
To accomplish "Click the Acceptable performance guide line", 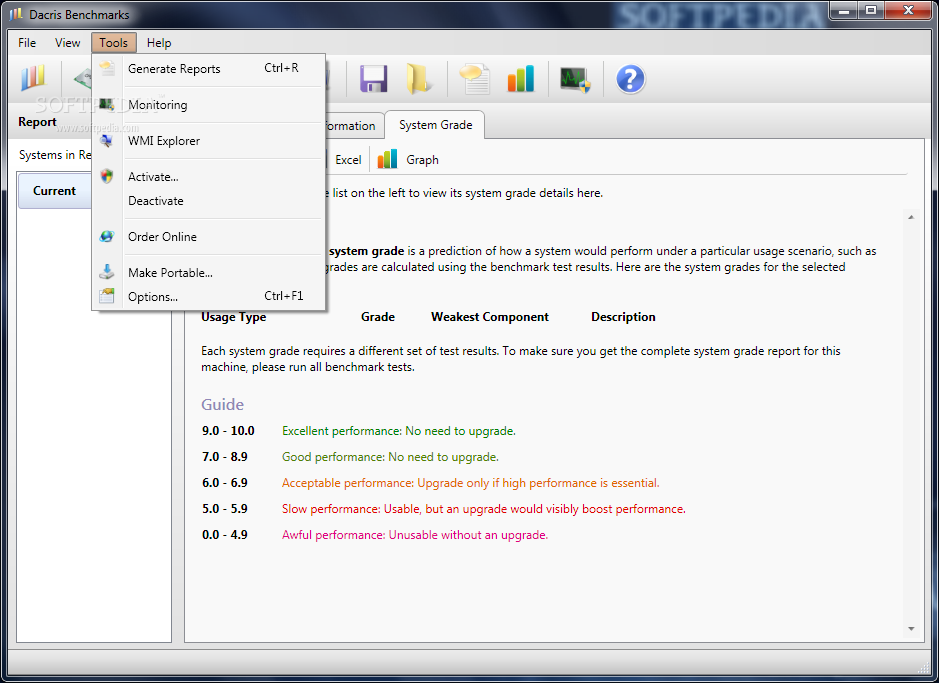I will 470,482.
